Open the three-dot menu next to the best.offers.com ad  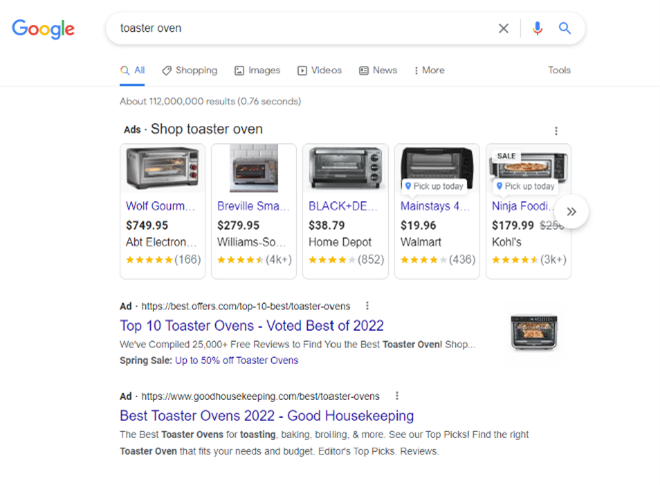(x=367, y=305)
